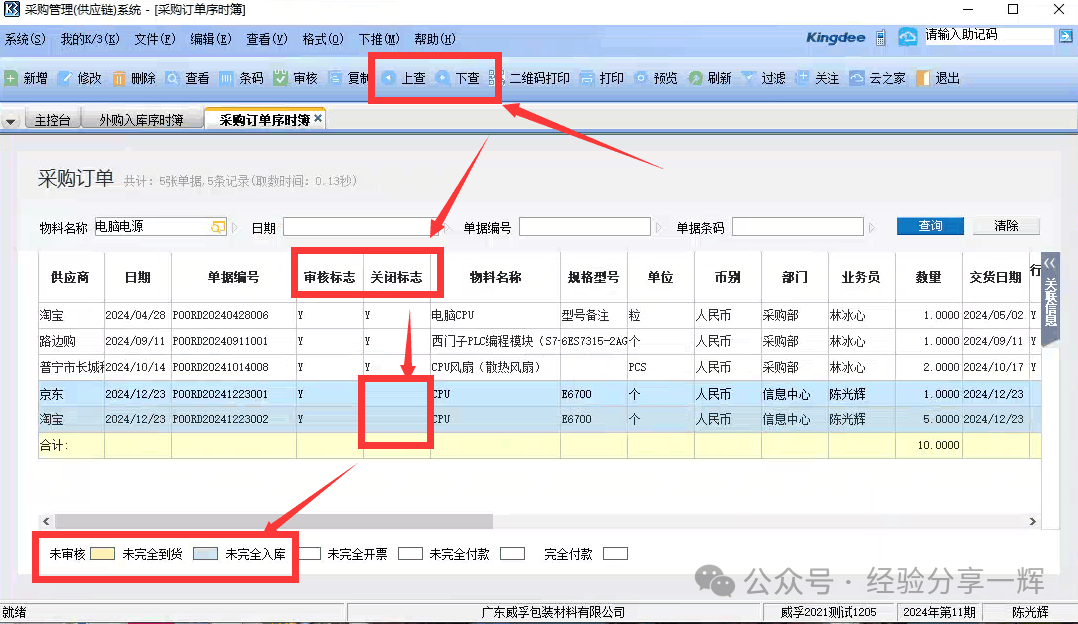Expand the 关联信息 side panel
The height and width of the screenshot is (624, 1078).
[x=1049, y=297]
